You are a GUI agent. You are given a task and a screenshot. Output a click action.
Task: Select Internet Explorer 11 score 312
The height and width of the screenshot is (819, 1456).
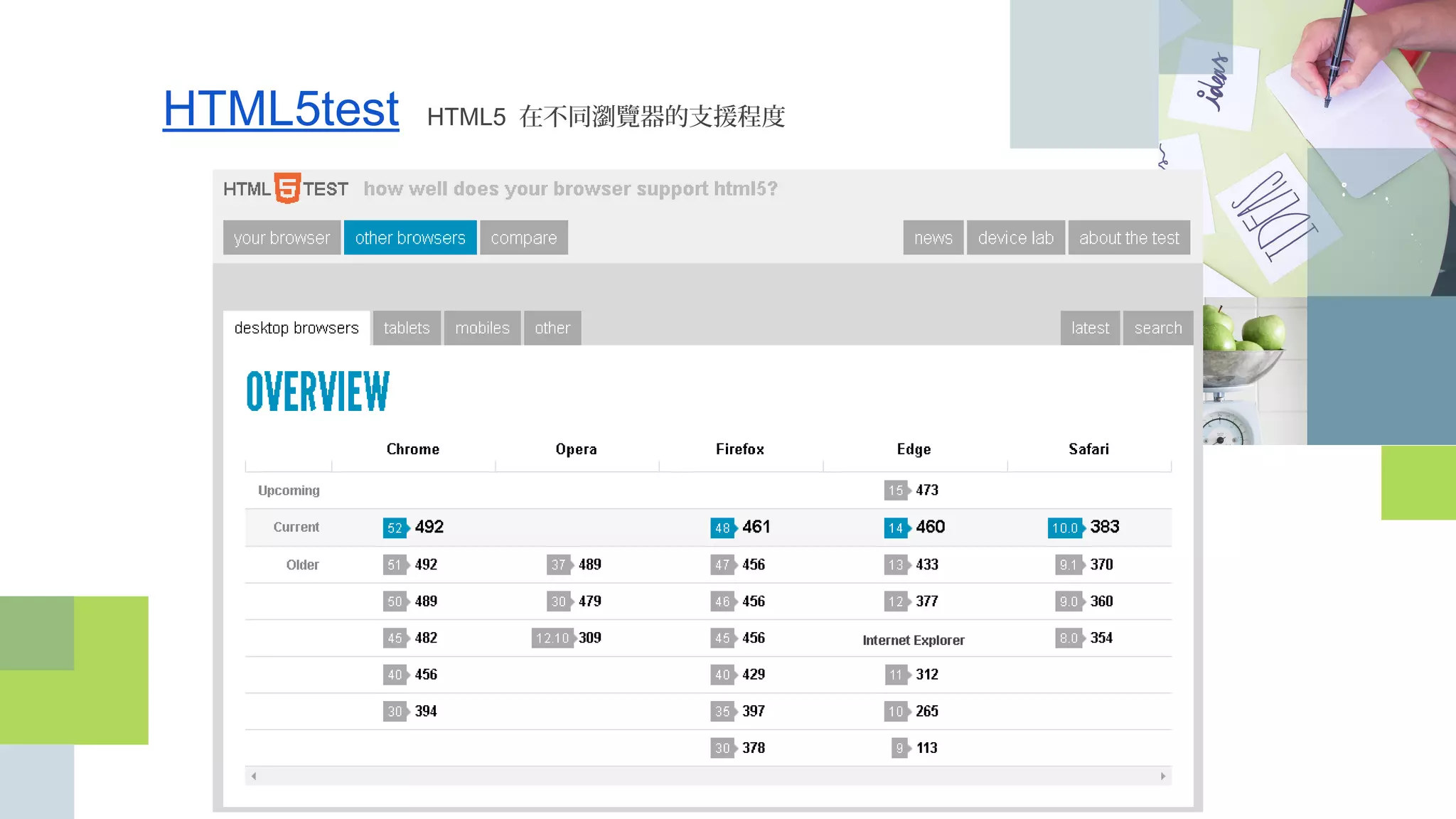point(911,675)
